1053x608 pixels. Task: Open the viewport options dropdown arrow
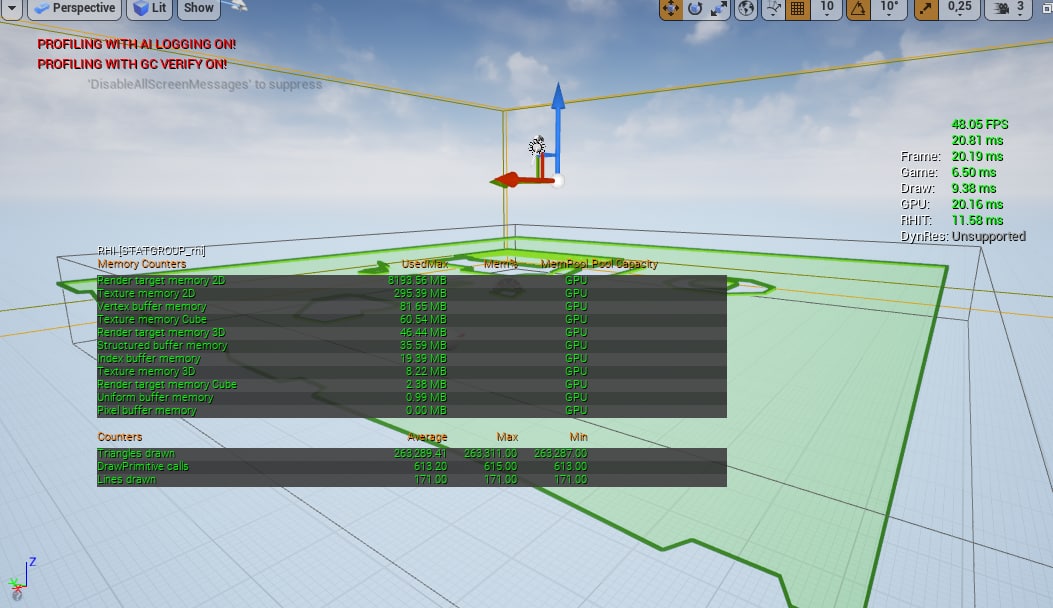[12, 9]
